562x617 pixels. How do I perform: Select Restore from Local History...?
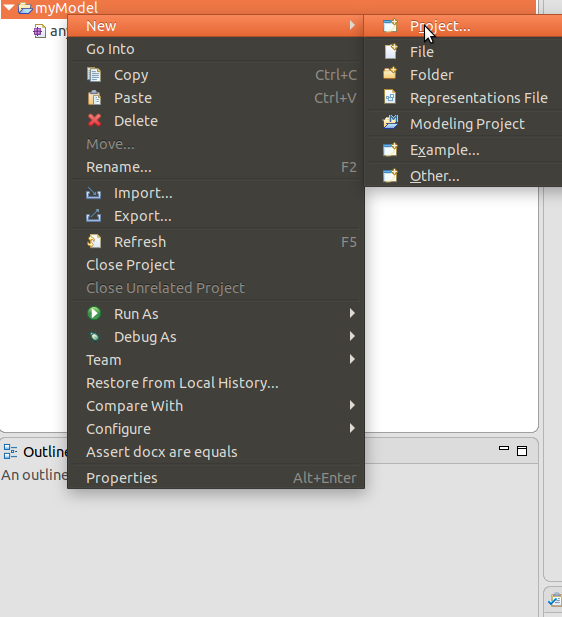216,383
